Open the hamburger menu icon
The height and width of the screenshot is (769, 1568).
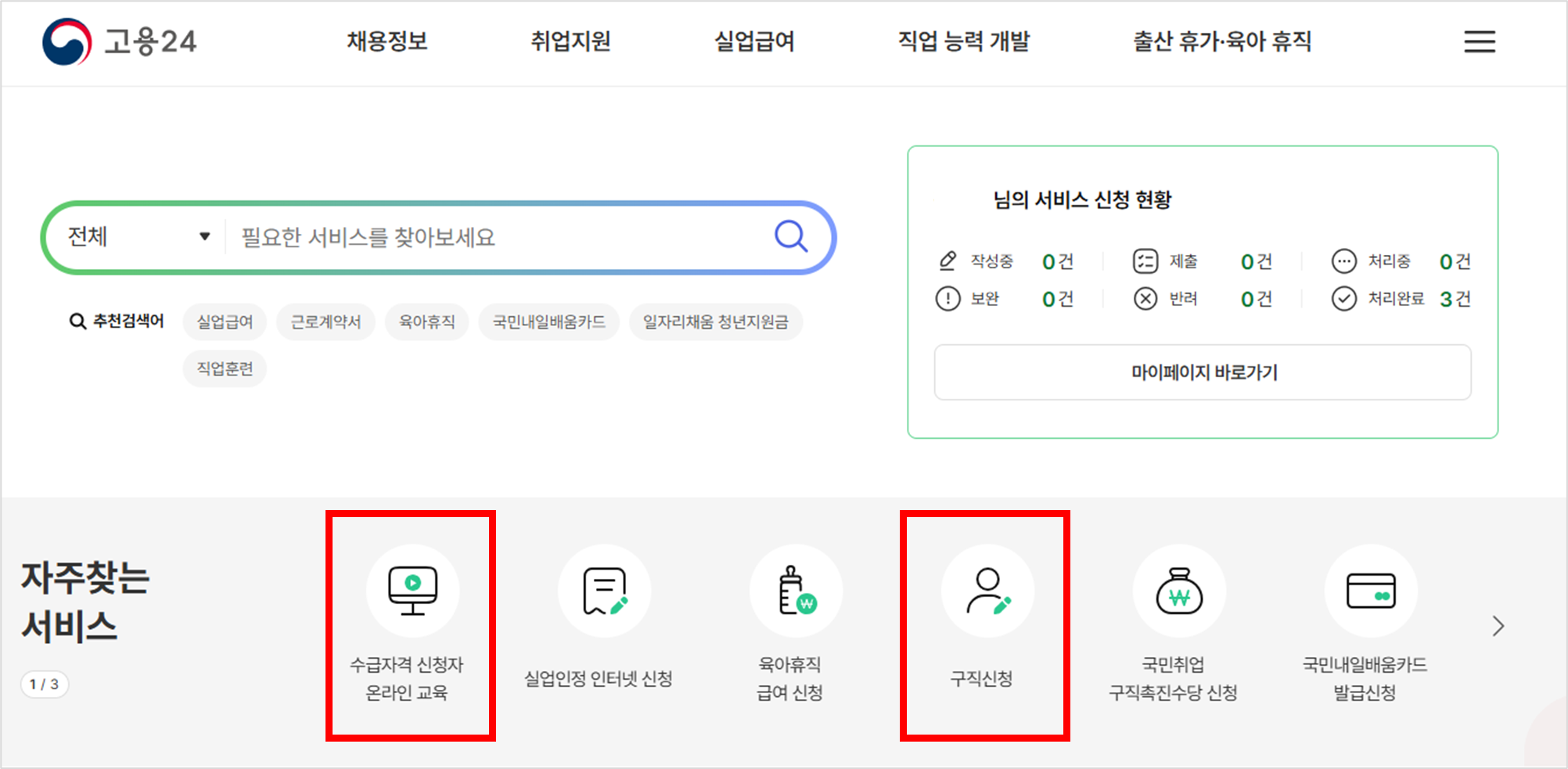pos(1480,41)
